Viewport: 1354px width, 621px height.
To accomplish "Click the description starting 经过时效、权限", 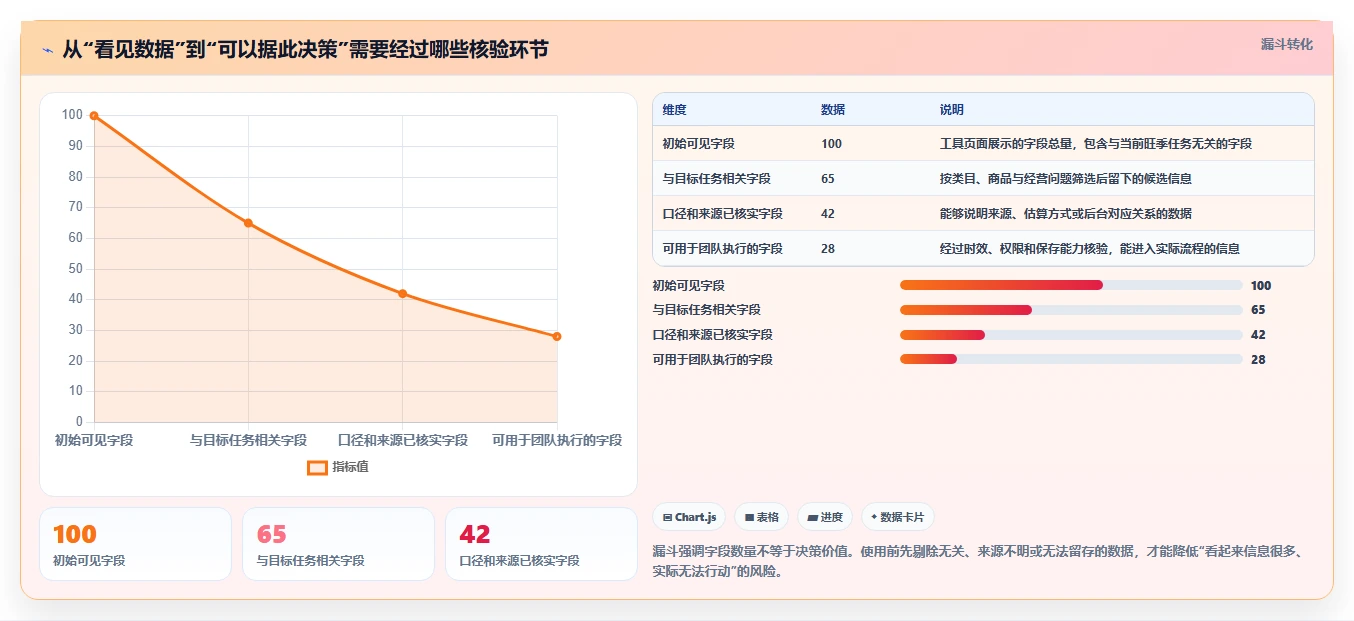I will click(x=1089, y=249).
